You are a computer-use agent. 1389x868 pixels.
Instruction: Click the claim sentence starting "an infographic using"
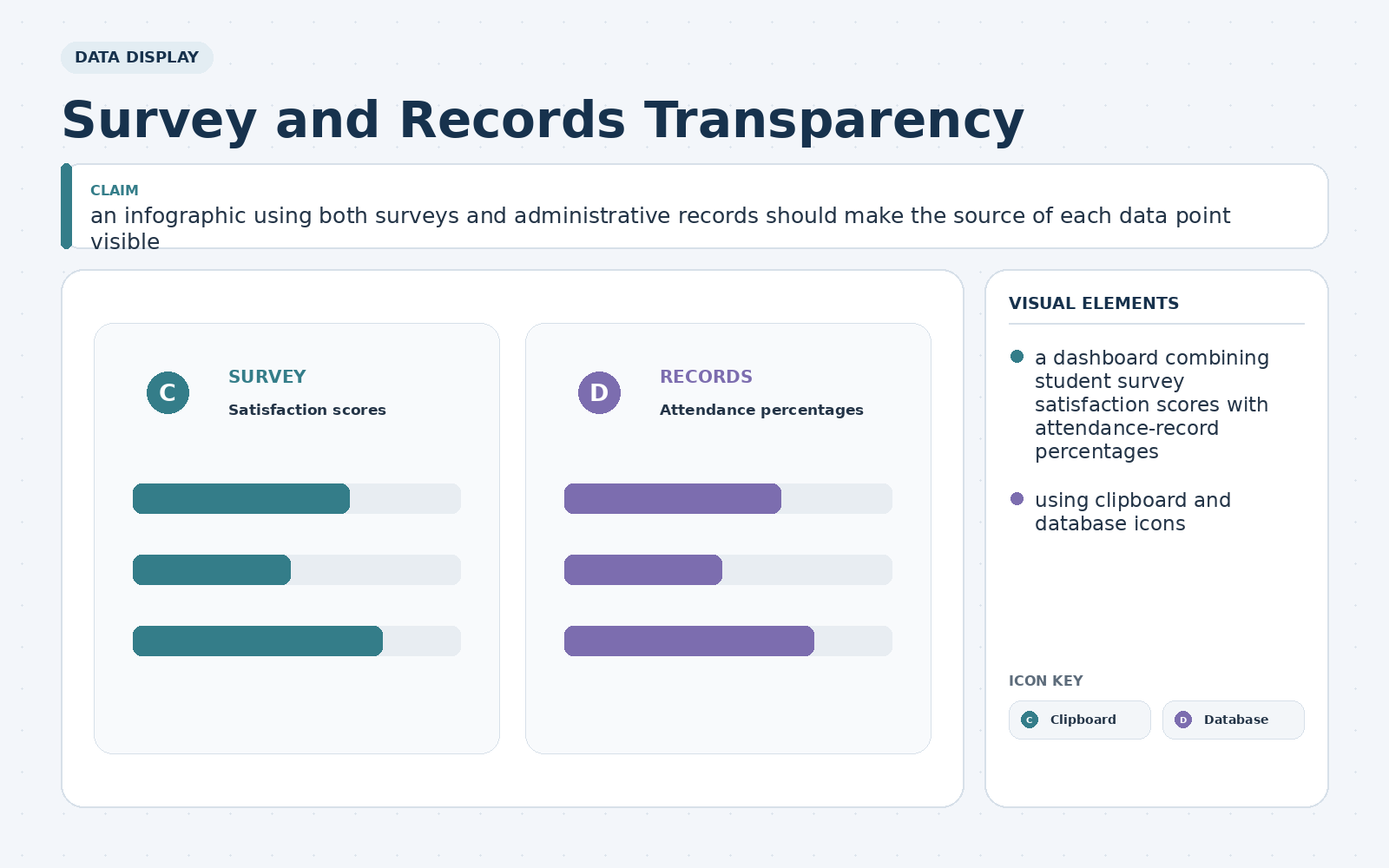661,228
